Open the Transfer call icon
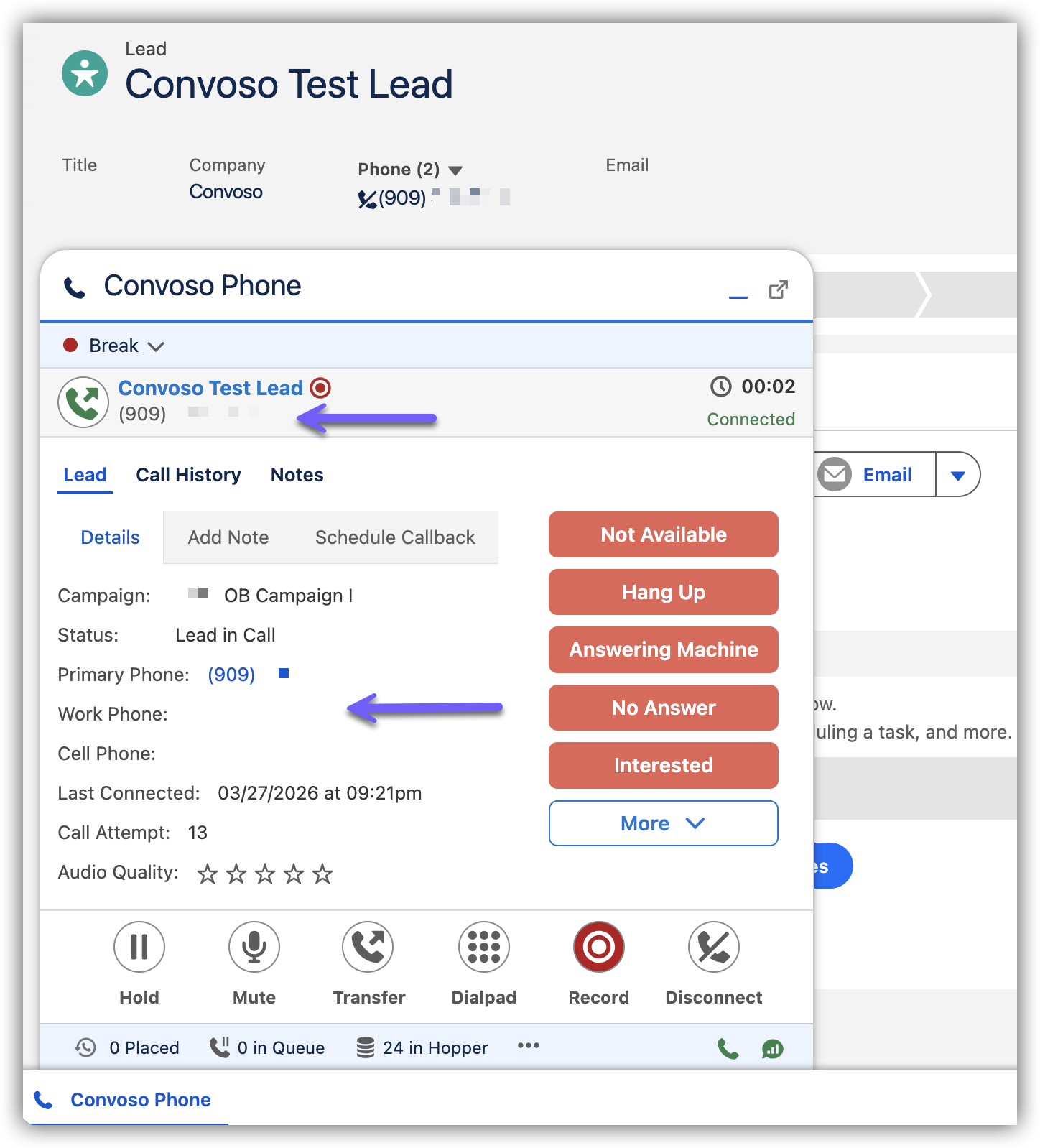 pos(368,947)
